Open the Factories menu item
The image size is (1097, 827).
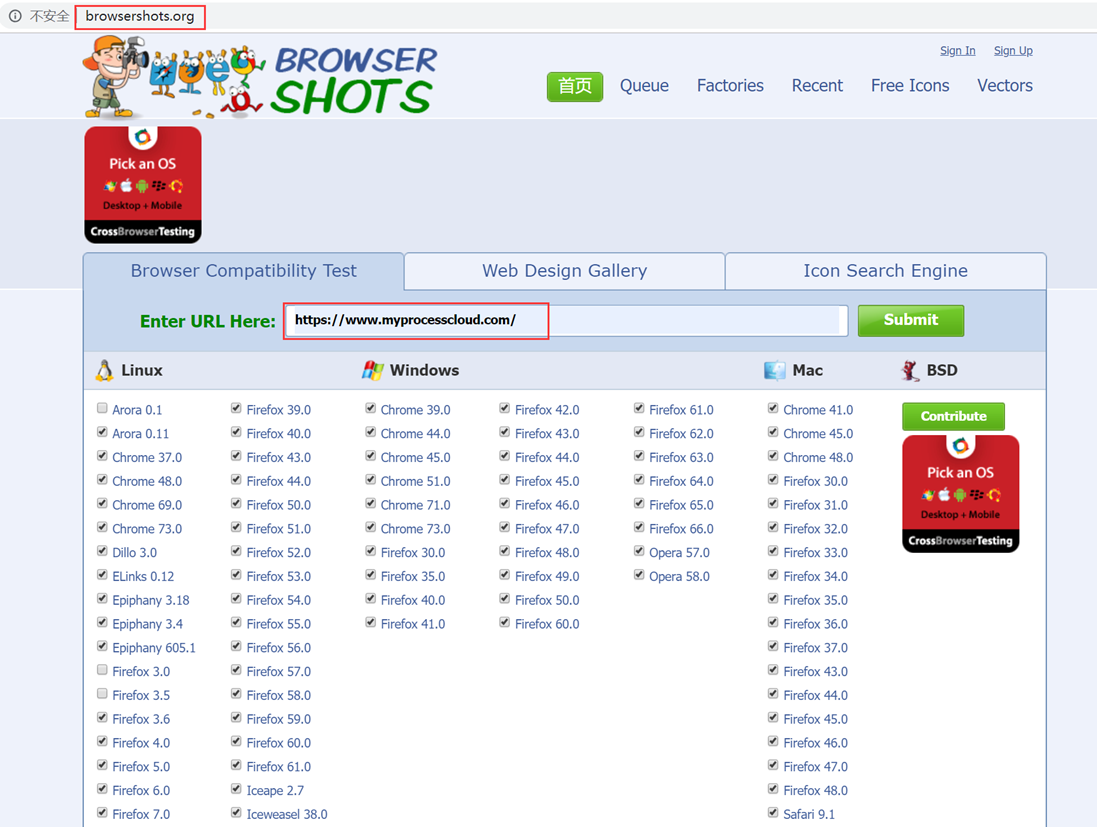pyautogui.click(x=730, y=86)
